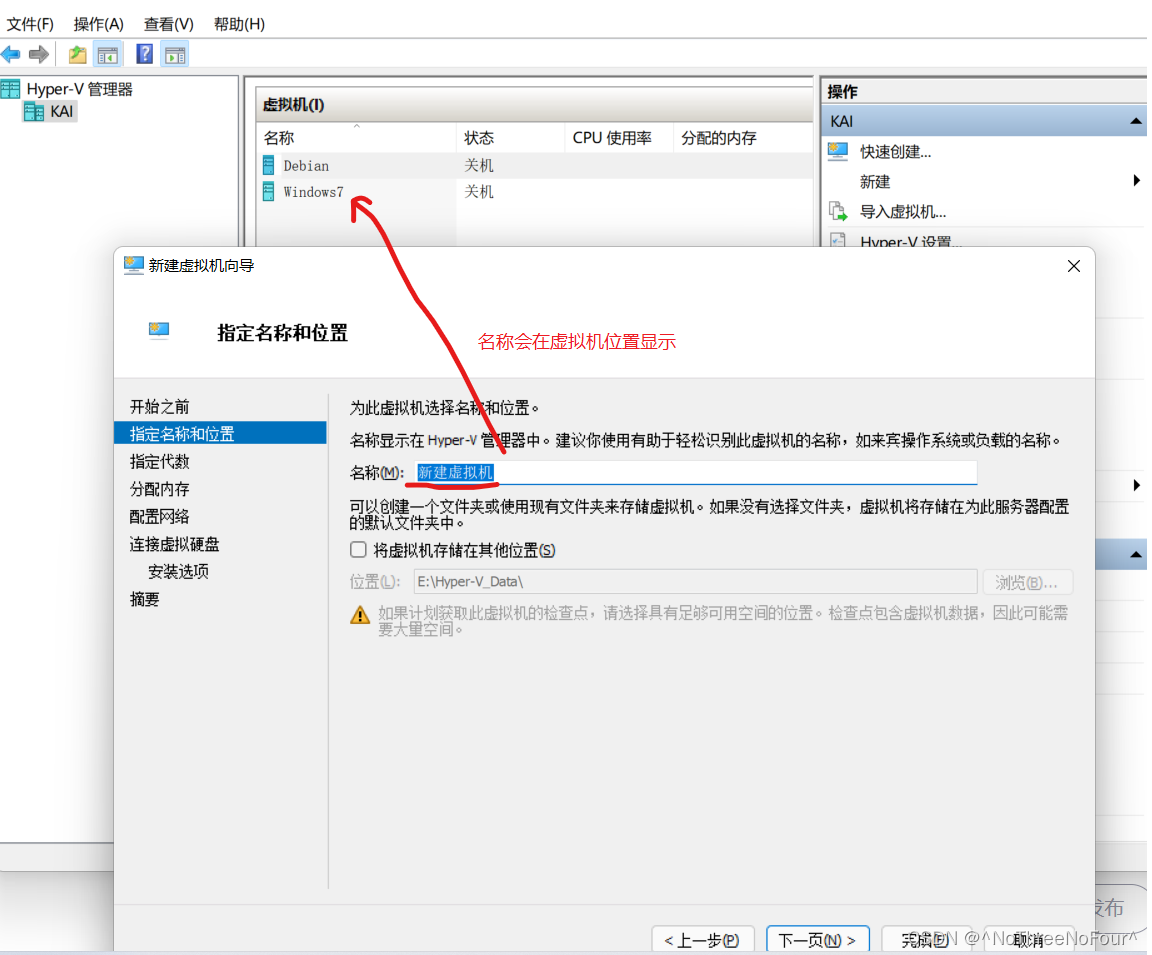Go to wizard step 指定代数
Screen dimensions: 1152x955
tap(159, 462)
